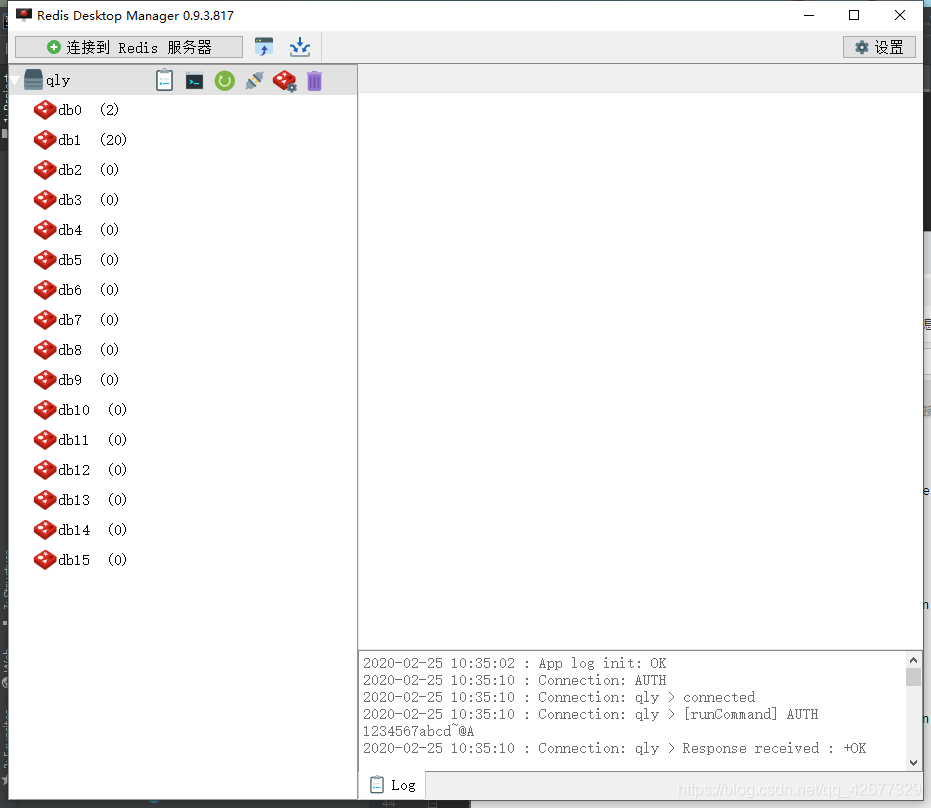Click log scrollbar up arrow
931x808 pixels.
pyautogui.click(x=913, y=660)
